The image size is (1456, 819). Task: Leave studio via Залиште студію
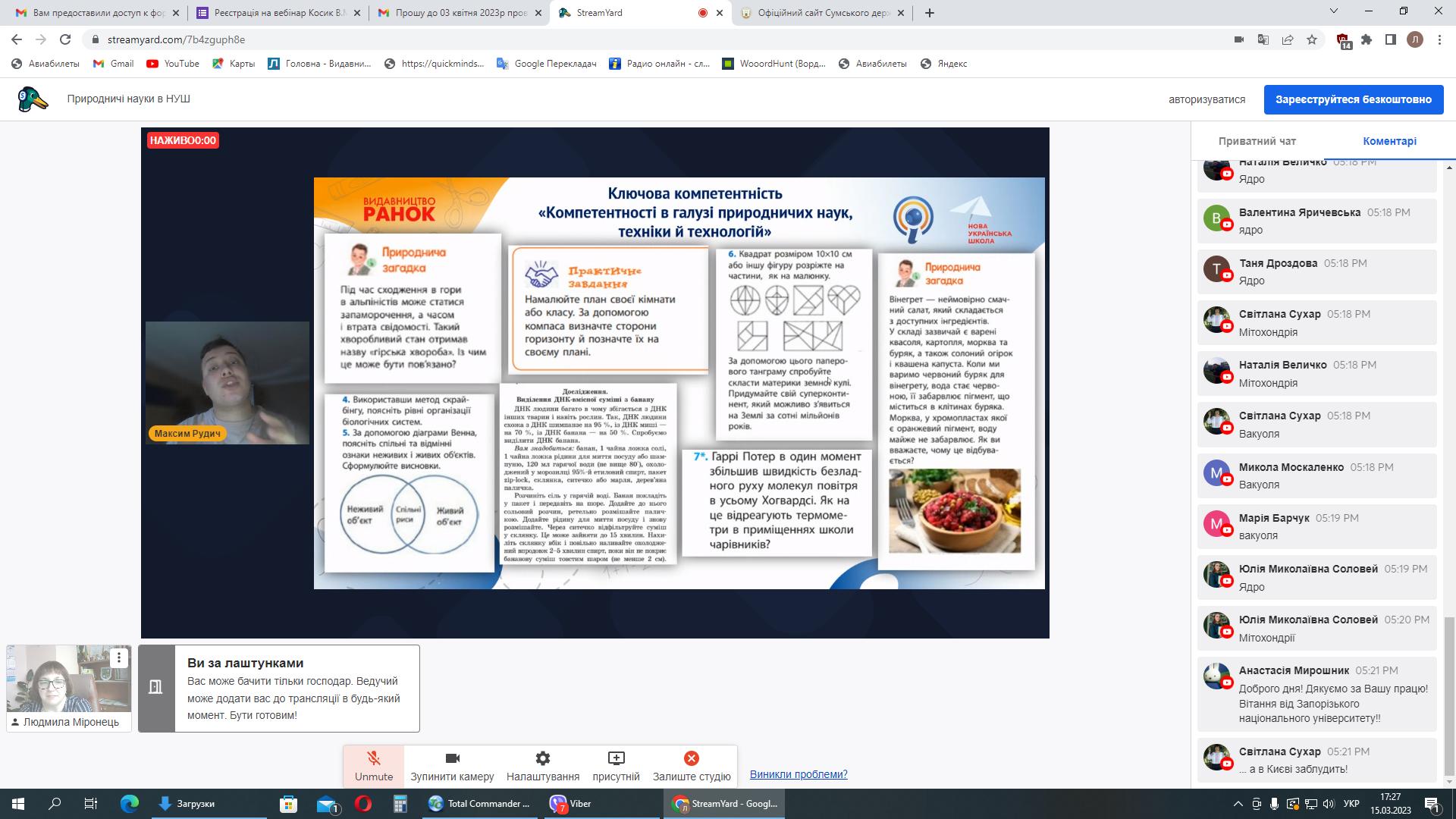692,766
